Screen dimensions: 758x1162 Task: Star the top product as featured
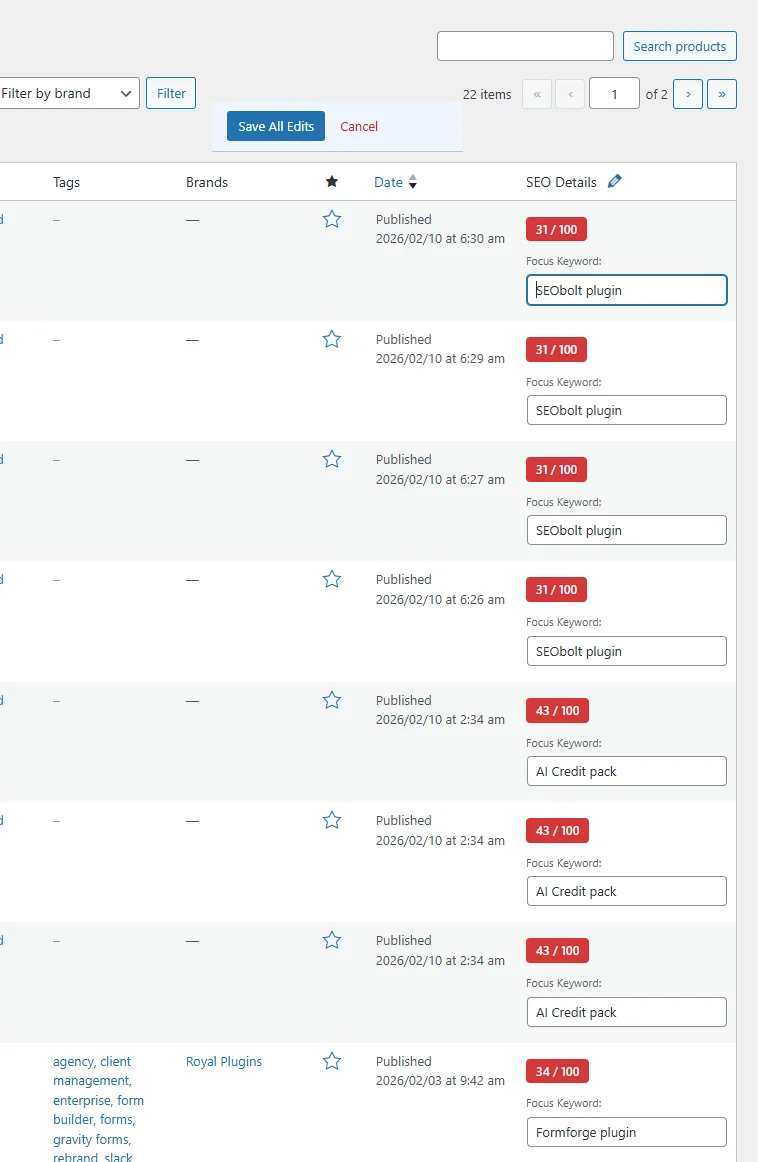tap(332, 219)
